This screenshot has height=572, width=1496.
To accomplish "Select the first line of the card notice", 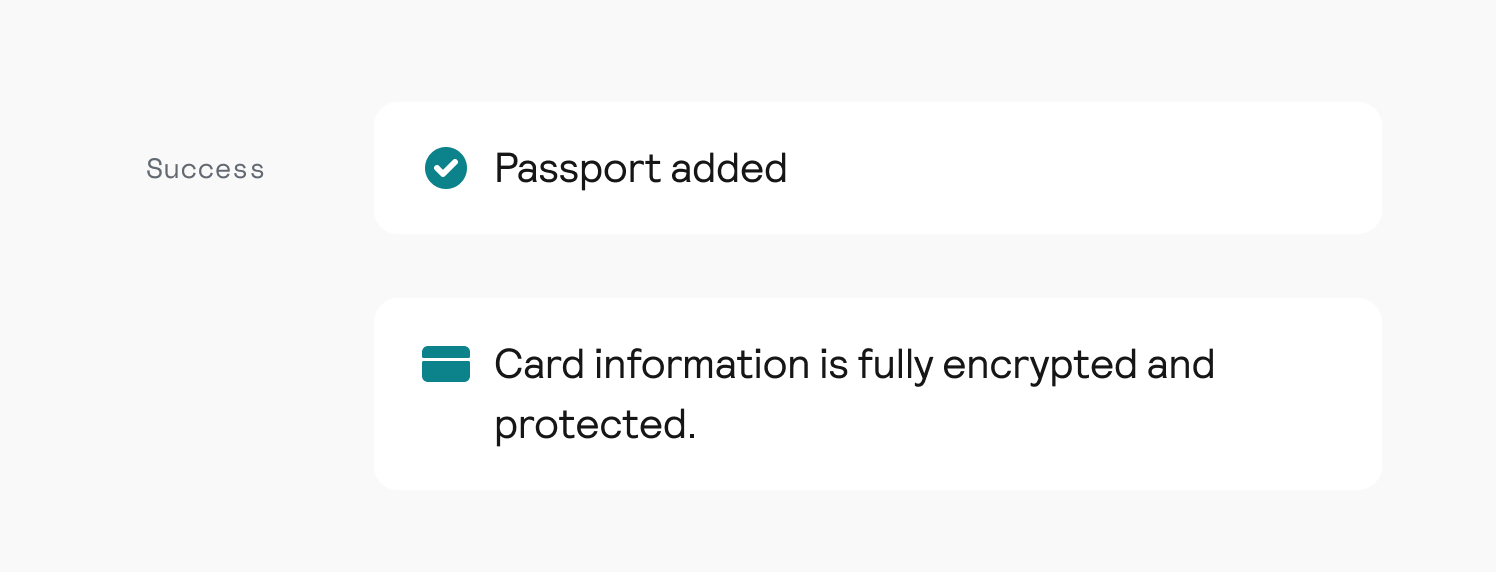I will pos(854,364).
